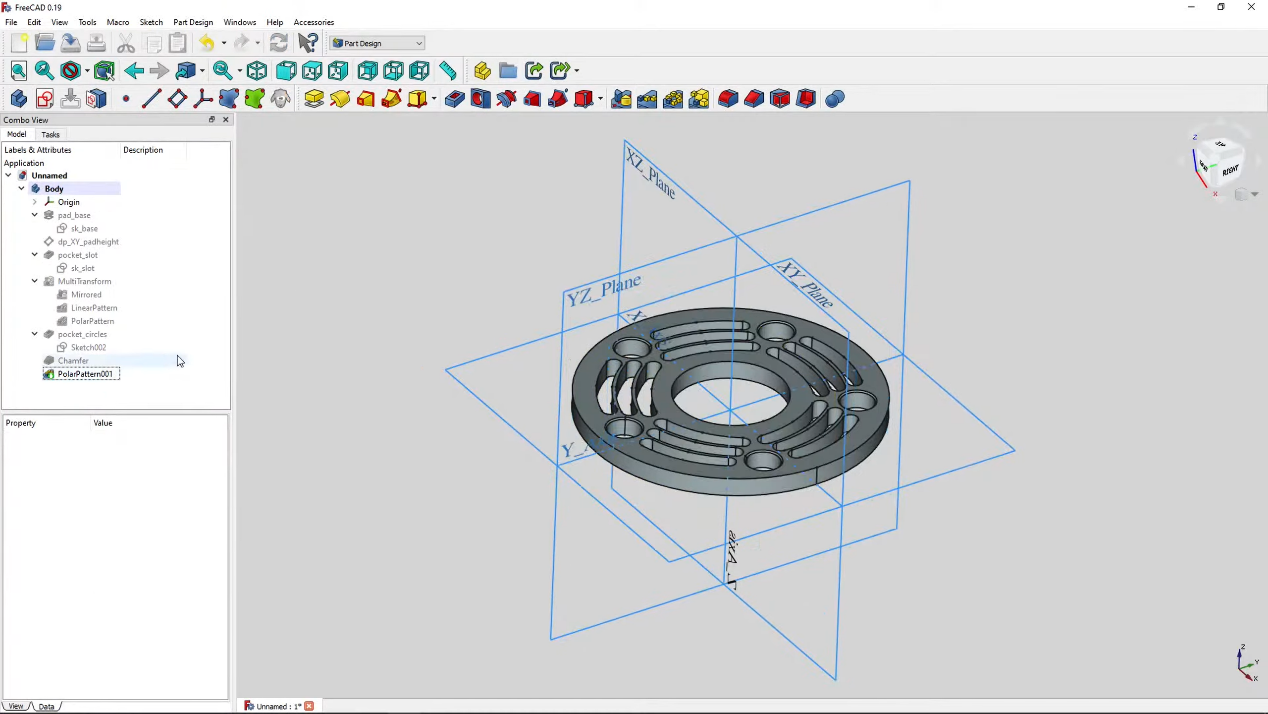Switch to the Tasks tab
This screenshot has width=1268, height=714.
[x=50, y=134]
